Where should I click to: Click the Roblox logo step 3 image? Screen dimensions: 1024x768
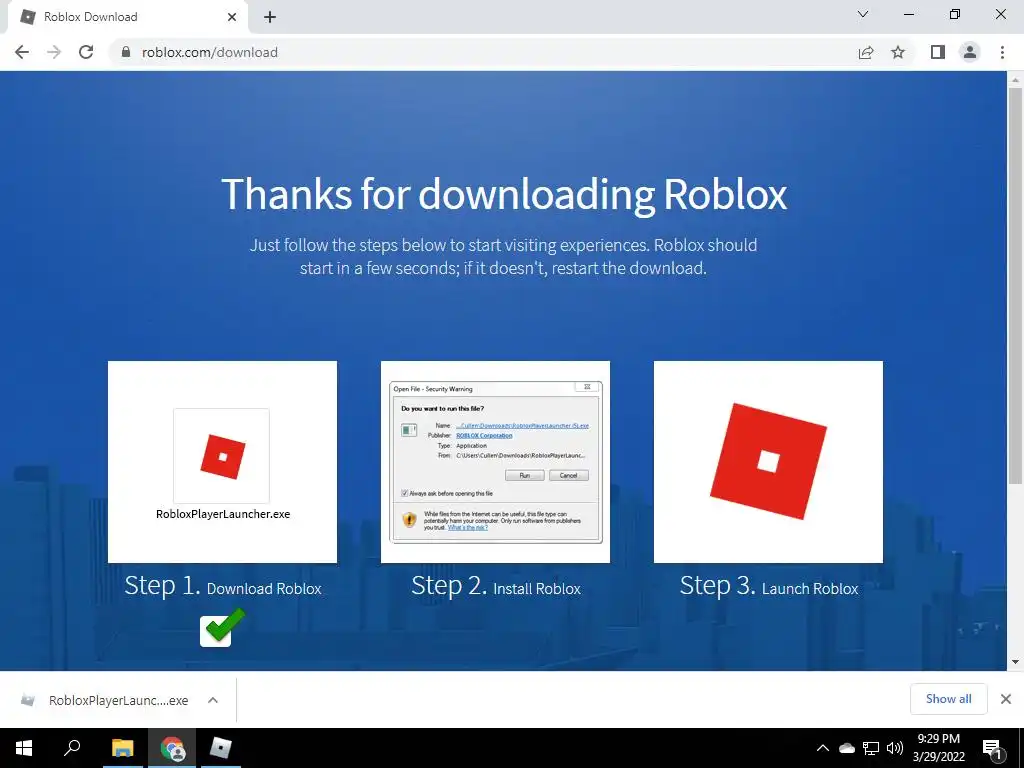pyautogui.click(x=768, y=462)
